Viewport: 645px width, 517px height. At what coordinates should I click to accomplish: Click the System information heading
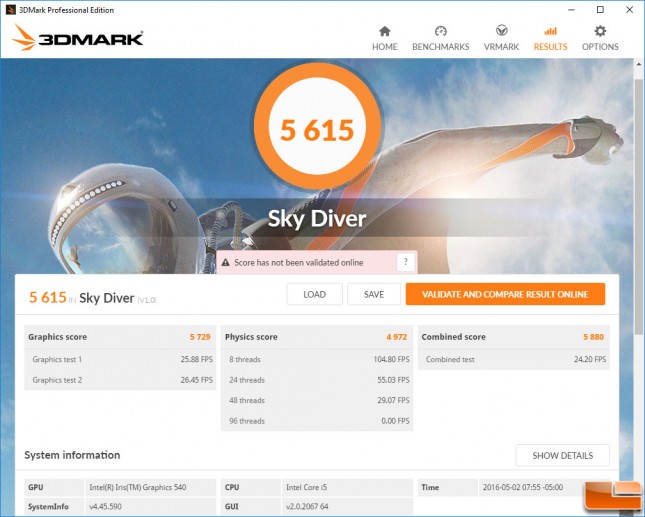72,455
